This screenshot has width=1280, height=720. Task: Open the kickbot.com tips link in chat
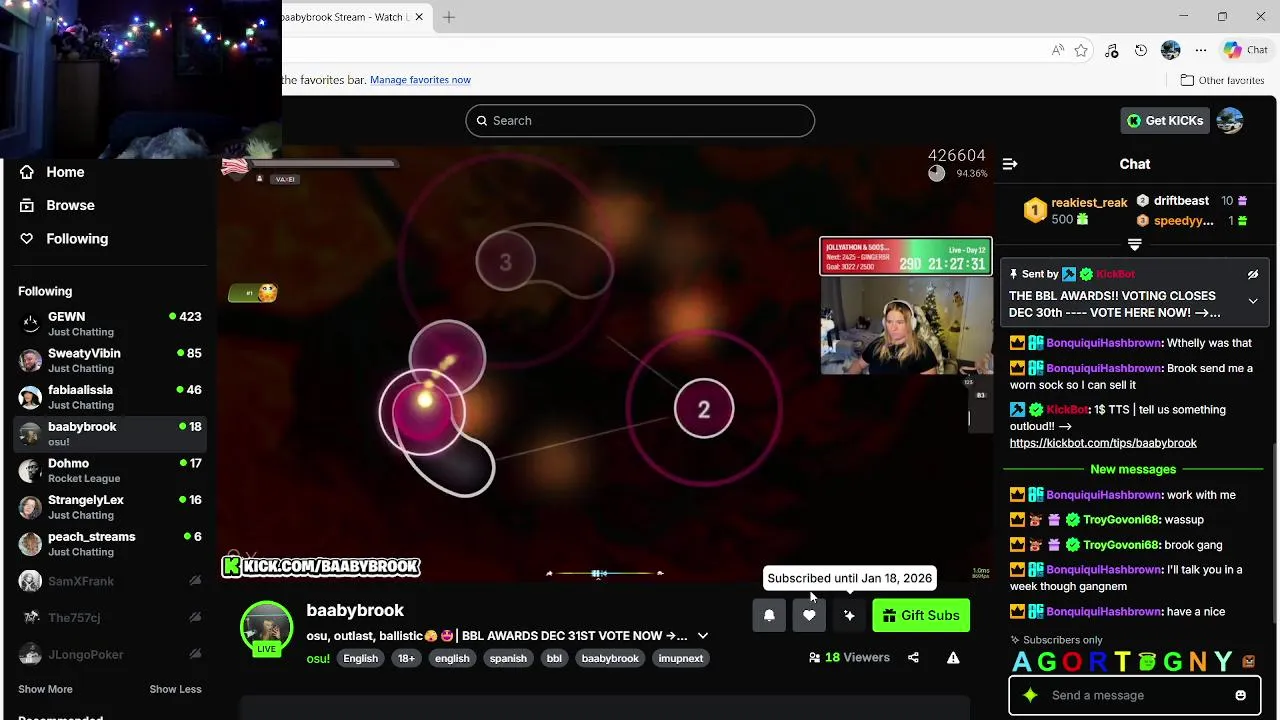tap(1103, 443)
